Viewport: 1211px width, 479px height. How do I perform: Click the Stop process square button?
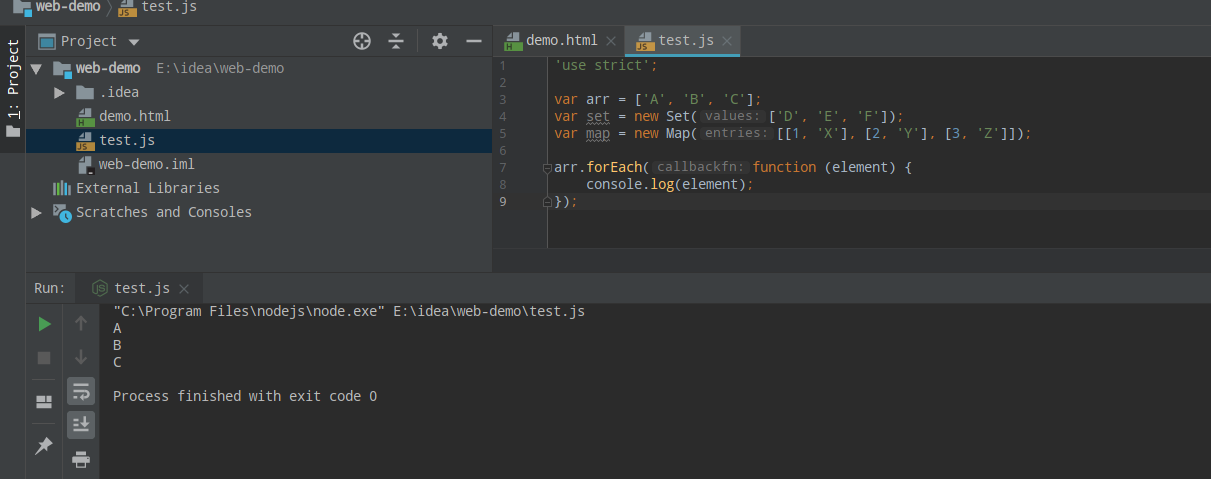[x=44, y=357]
